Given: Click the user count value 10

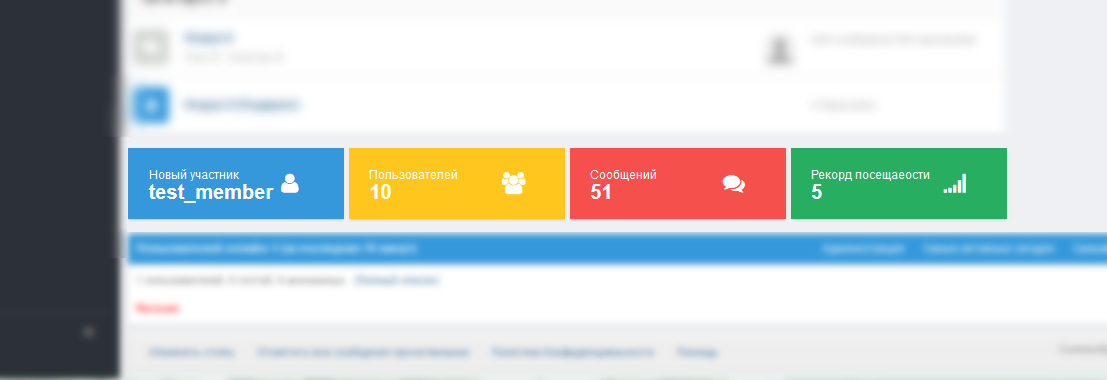Looking at the screenshot, I should point(380,192).
